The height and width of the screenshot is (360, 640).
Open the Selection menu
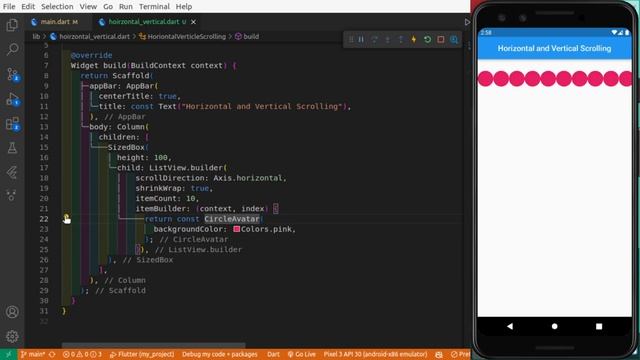point(57,7)
